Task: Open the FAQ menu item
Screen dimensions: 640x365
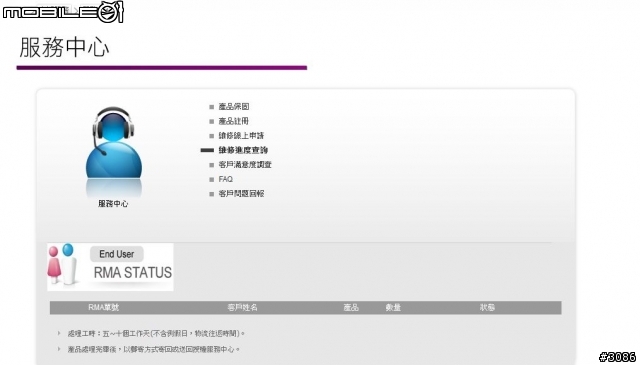Action: [226, 179]
